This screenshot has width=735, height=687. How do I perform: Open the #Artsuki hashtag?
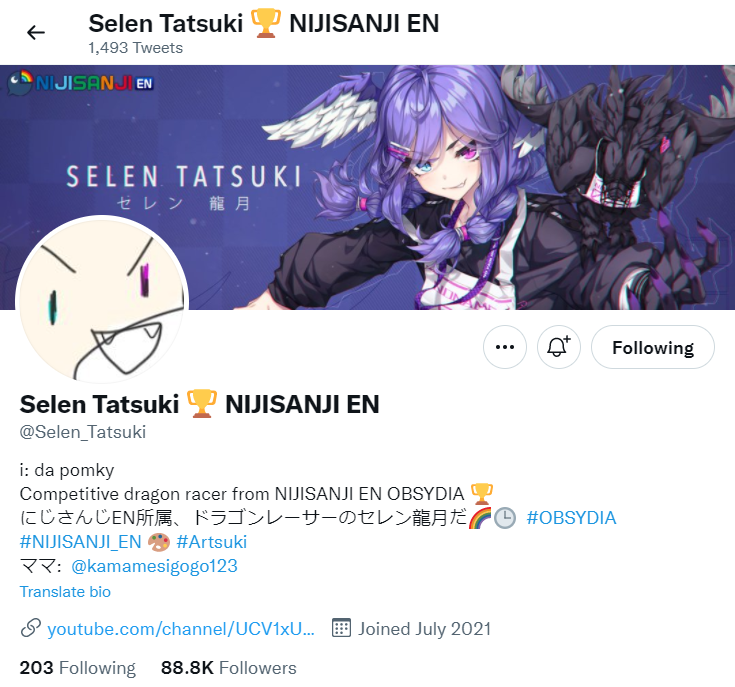(211, 542)
